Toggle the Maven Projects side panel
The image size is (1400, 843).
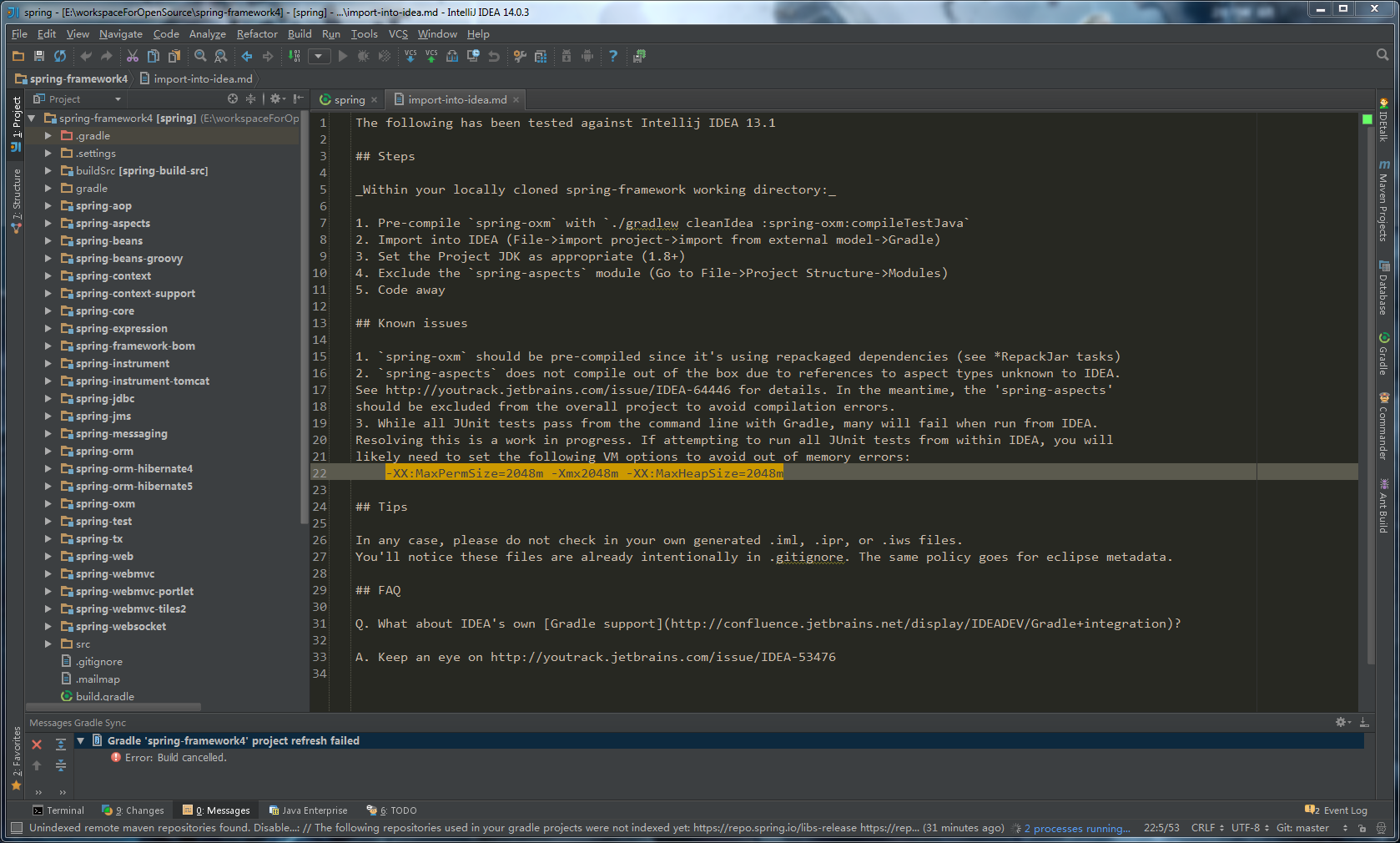(1383, 200)
